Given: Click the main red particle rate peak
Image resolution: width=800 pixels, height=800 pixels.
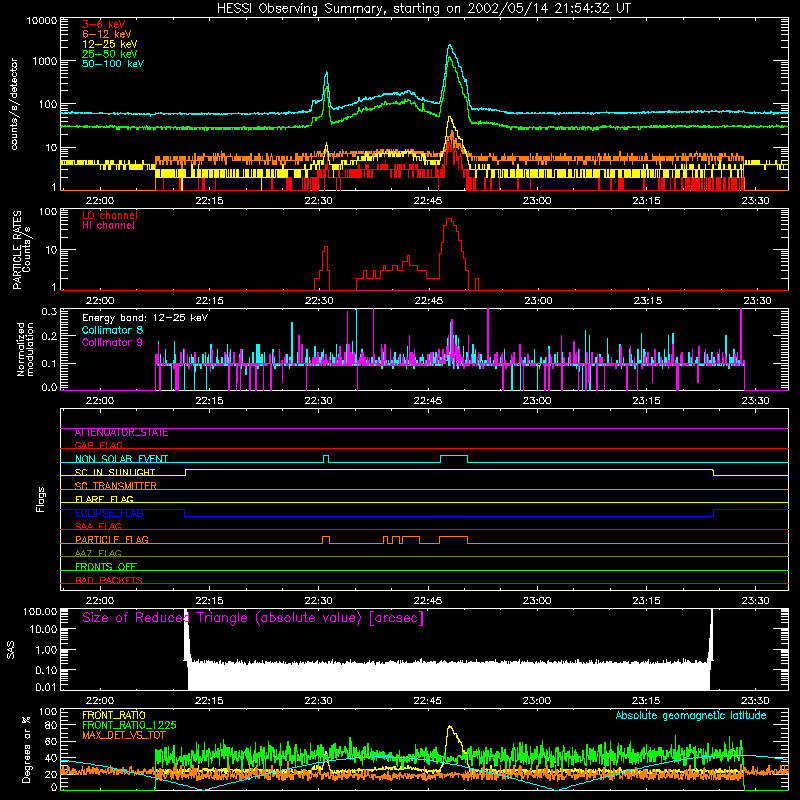Looking at the screenshot, I should pyautogui.click(x=449, y=220).
